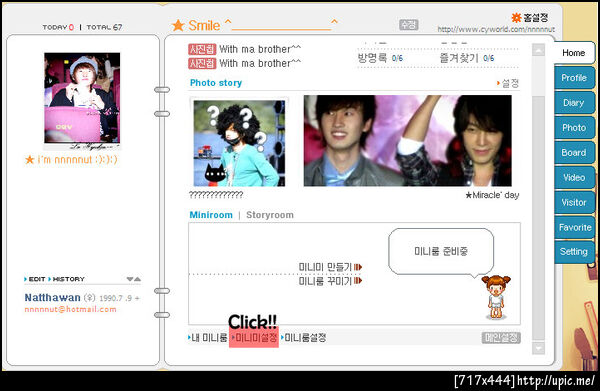The image size is (600, 391).
Task: Click the plus sign after birthdate
Action: [137, 298]
